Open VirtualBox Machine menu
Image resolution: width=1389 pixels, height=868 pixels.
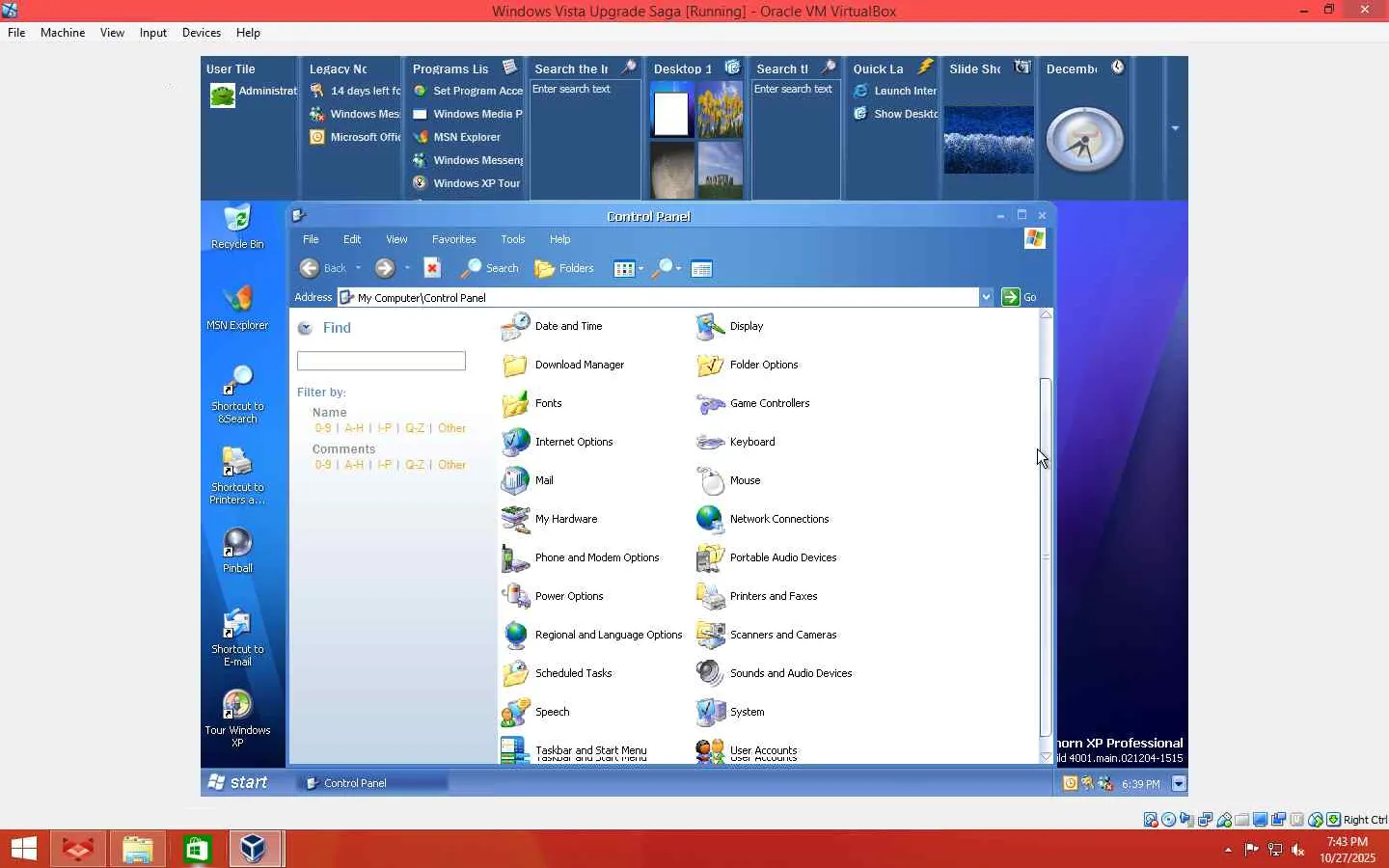pos(63,33)
